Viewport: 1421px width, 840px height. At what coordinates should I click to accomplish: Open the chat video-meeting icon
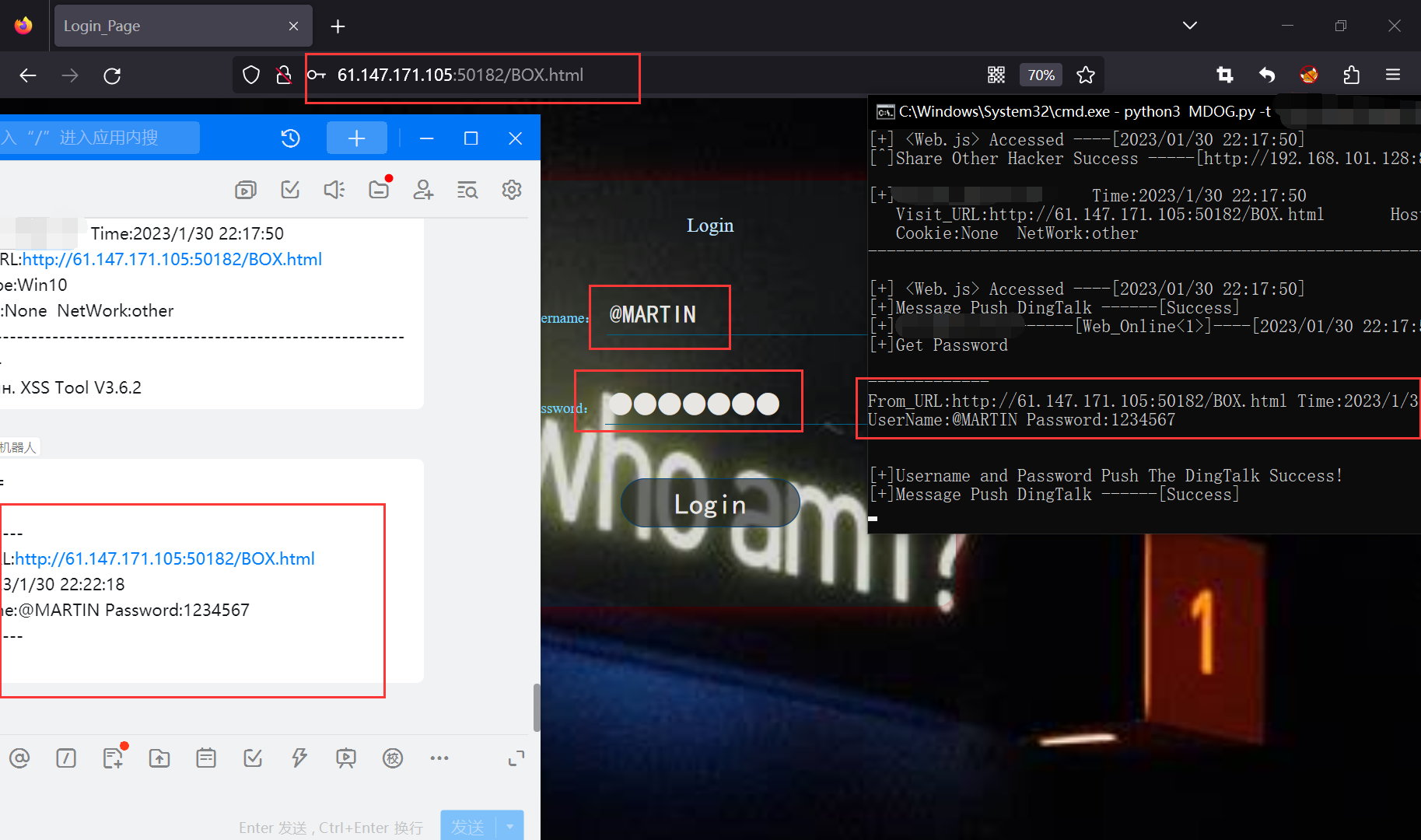(x=246, y=190)
